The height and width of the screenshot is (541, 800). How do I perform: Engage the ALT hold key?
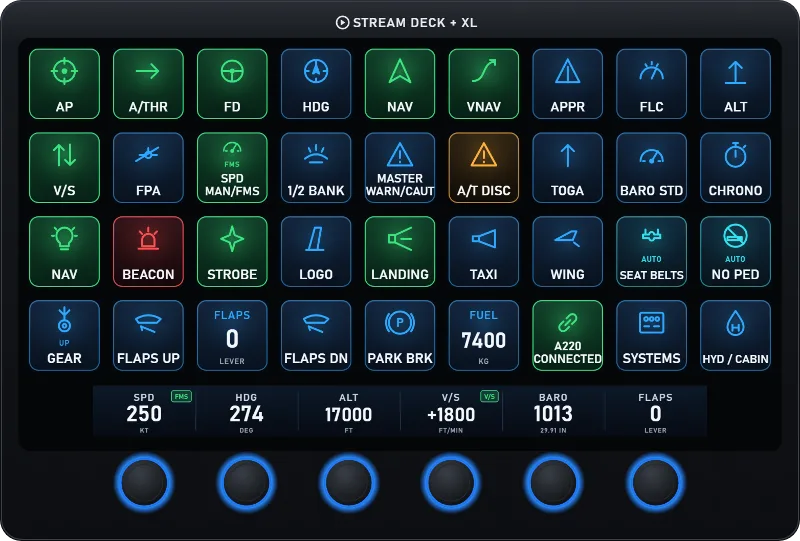(x=735, y=84)
